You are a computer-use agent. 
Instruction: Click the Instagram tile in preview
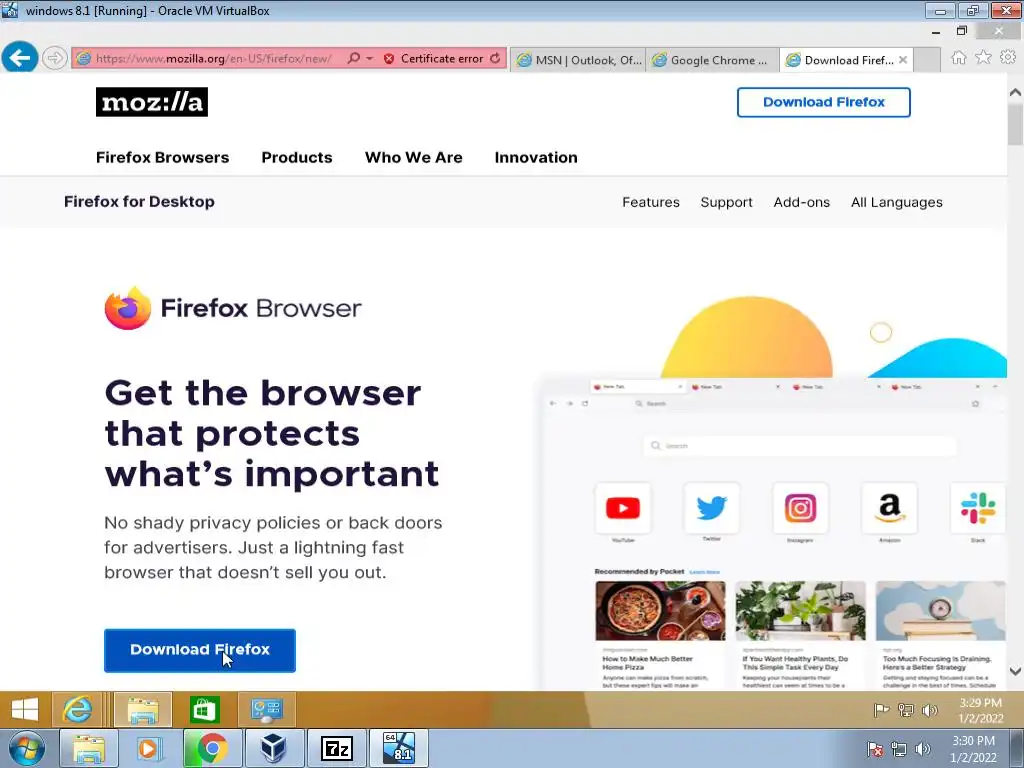801,508
